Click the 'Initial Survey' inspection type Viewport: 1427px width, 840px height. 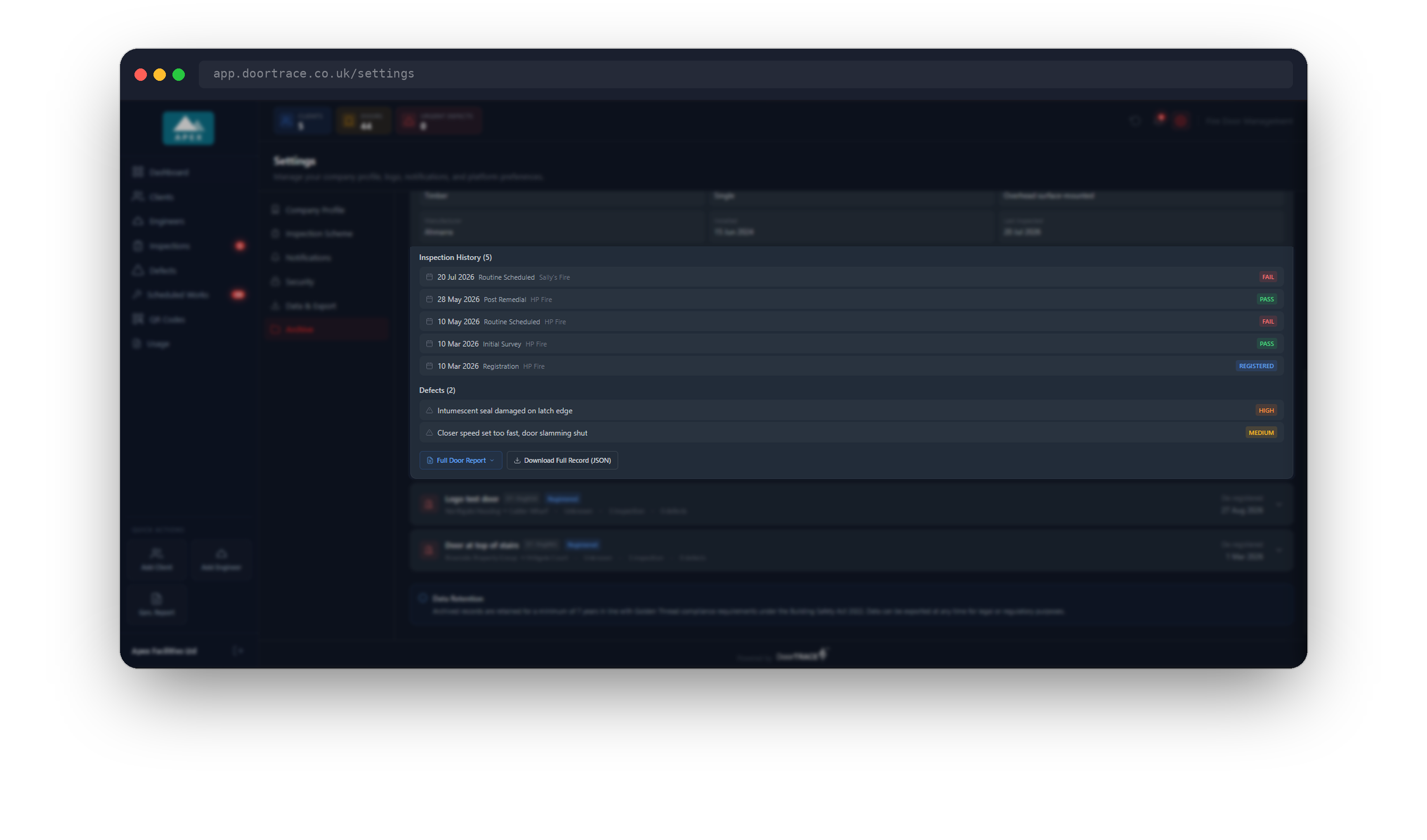click(x=502, y=344)
